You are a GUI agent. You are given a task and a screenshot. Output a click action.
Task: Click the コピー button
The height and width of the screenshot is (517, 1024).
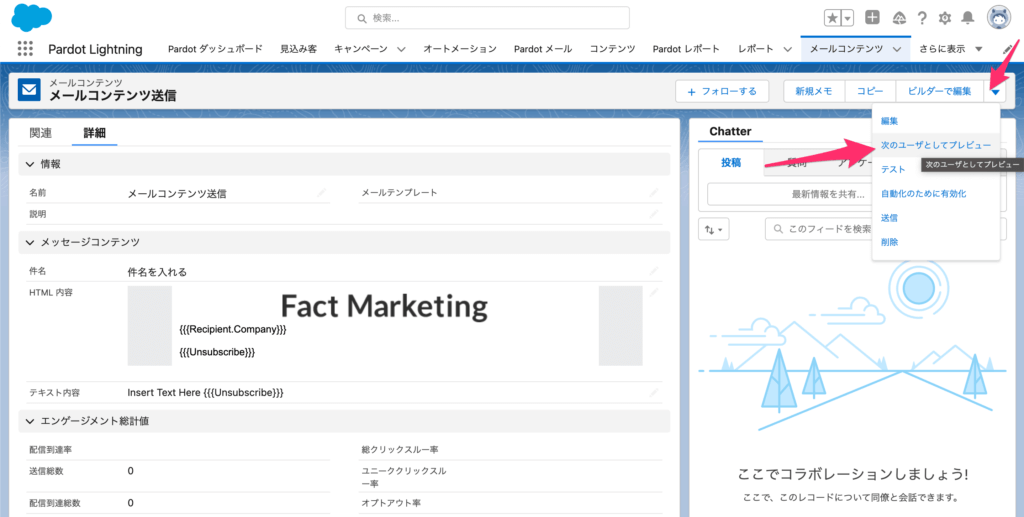tap(870, 91)
